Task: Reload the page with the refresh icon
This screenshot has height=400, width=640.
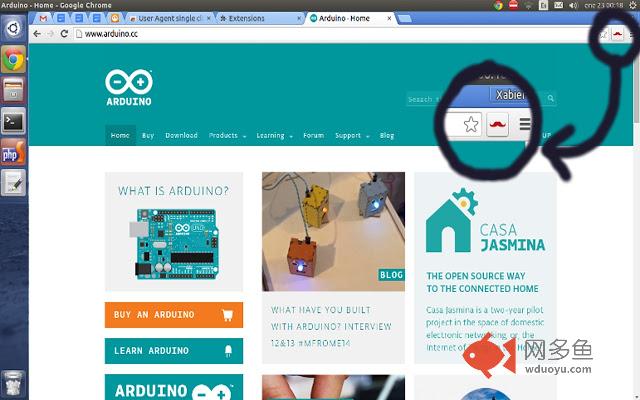Action: pos(64,34)
